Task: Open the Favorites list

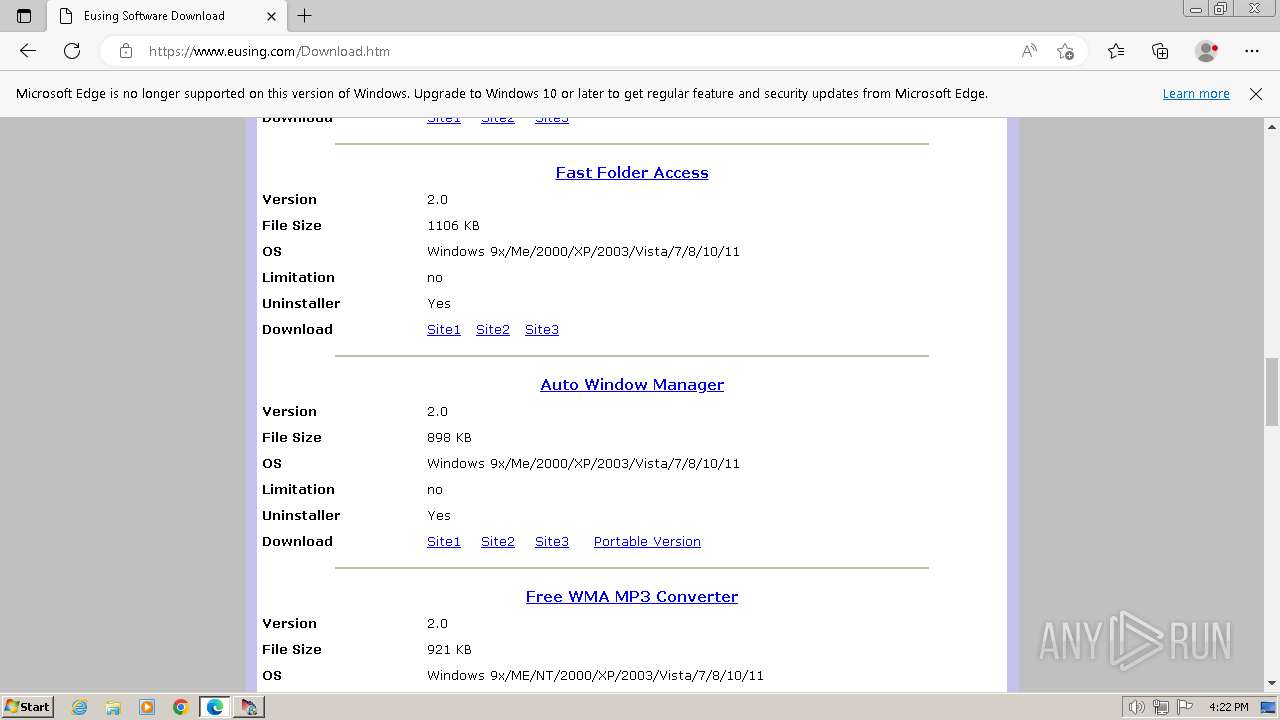Action: [x=1116, y=51]
